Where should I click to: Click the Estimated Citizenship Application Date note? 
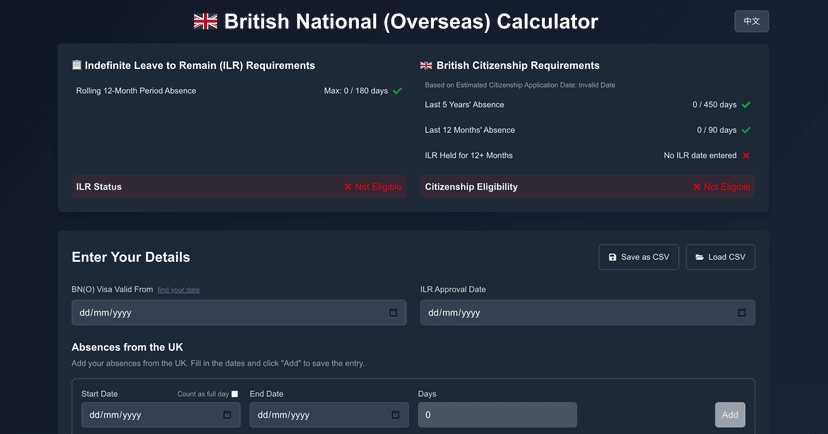pyautogui.click(x=520, y=85)
